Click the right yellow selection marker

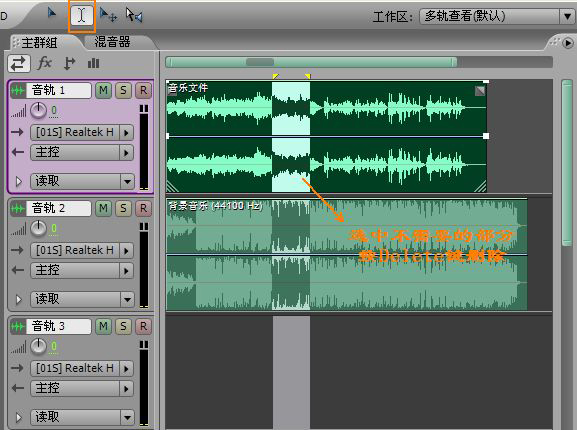point(308,76)
